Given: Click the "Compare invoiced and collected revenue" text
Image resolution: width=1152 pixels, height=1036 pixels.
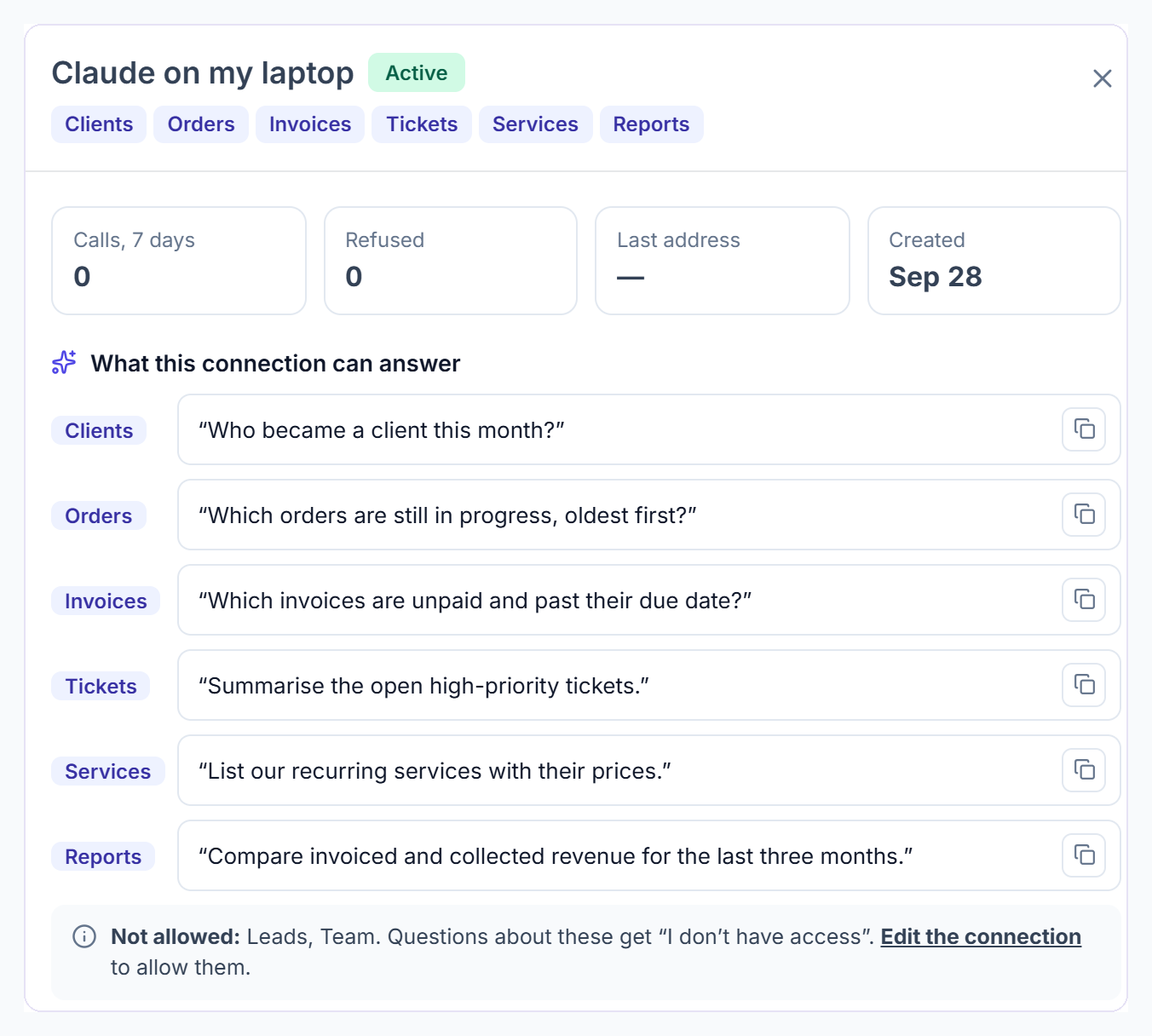Looking at the screenshot, I should coord(556,856).
